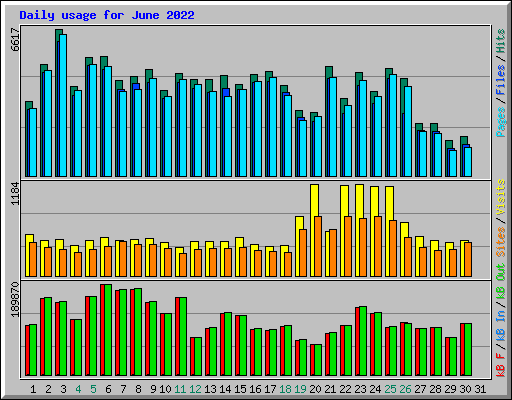Click day 14 on the date axis
Screen dimensions: 512x400
[225, 389]
